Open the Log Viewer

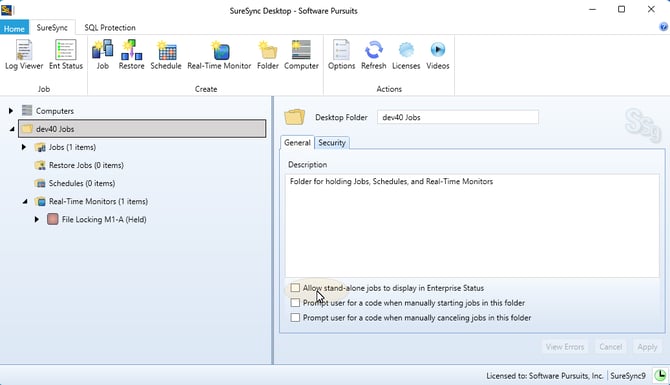point(24,55)
